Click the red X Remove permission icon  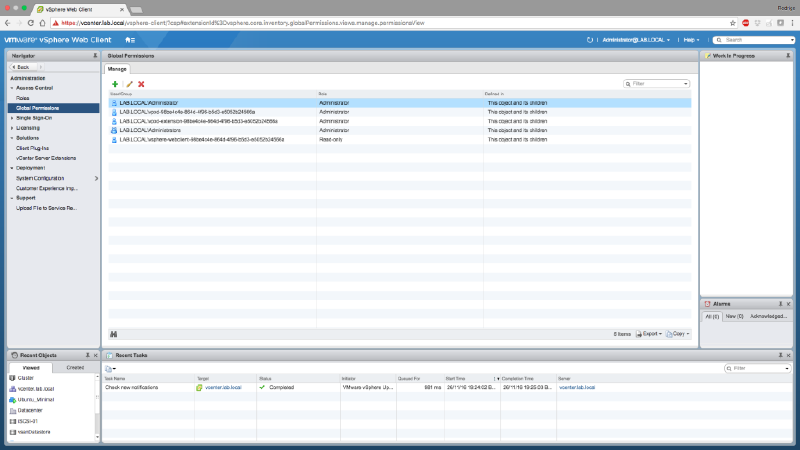[x=141, y=84]
